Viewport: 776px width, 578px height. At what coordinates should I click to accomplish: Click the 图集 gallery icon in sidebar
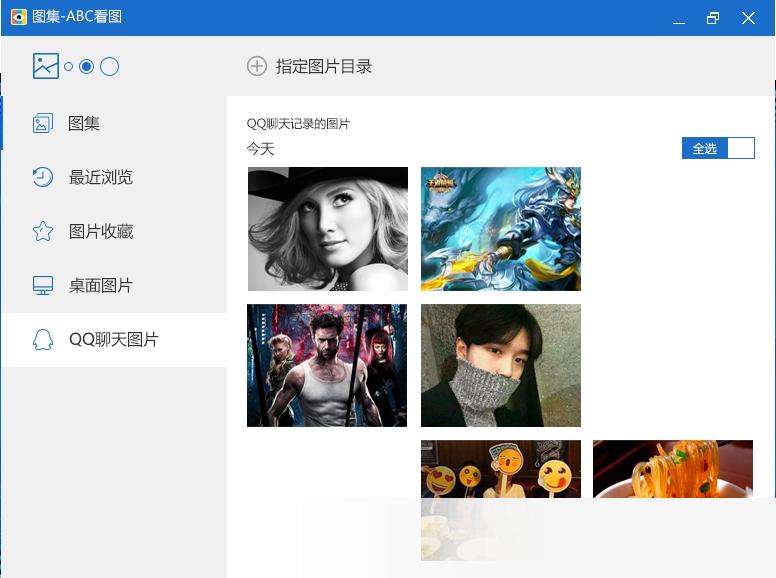click(x=43, y=124)
